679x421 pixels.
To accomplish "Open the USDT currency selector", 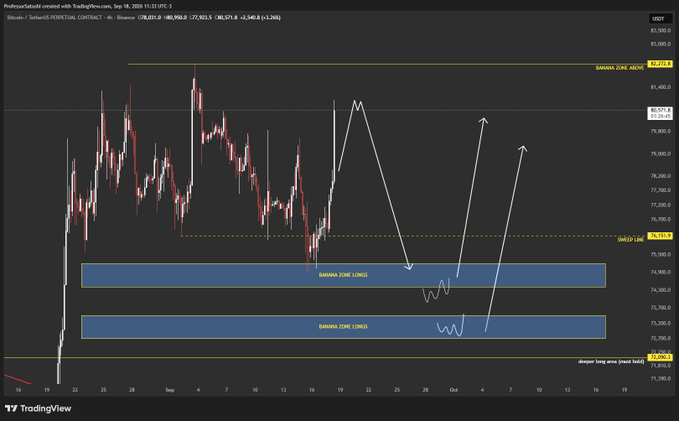I will [x=658, y=19].
